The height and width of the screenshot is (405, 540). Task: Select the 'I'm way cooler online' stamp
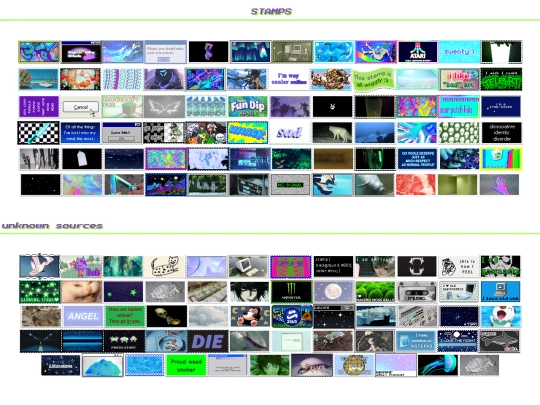click(x=289, y=79)
